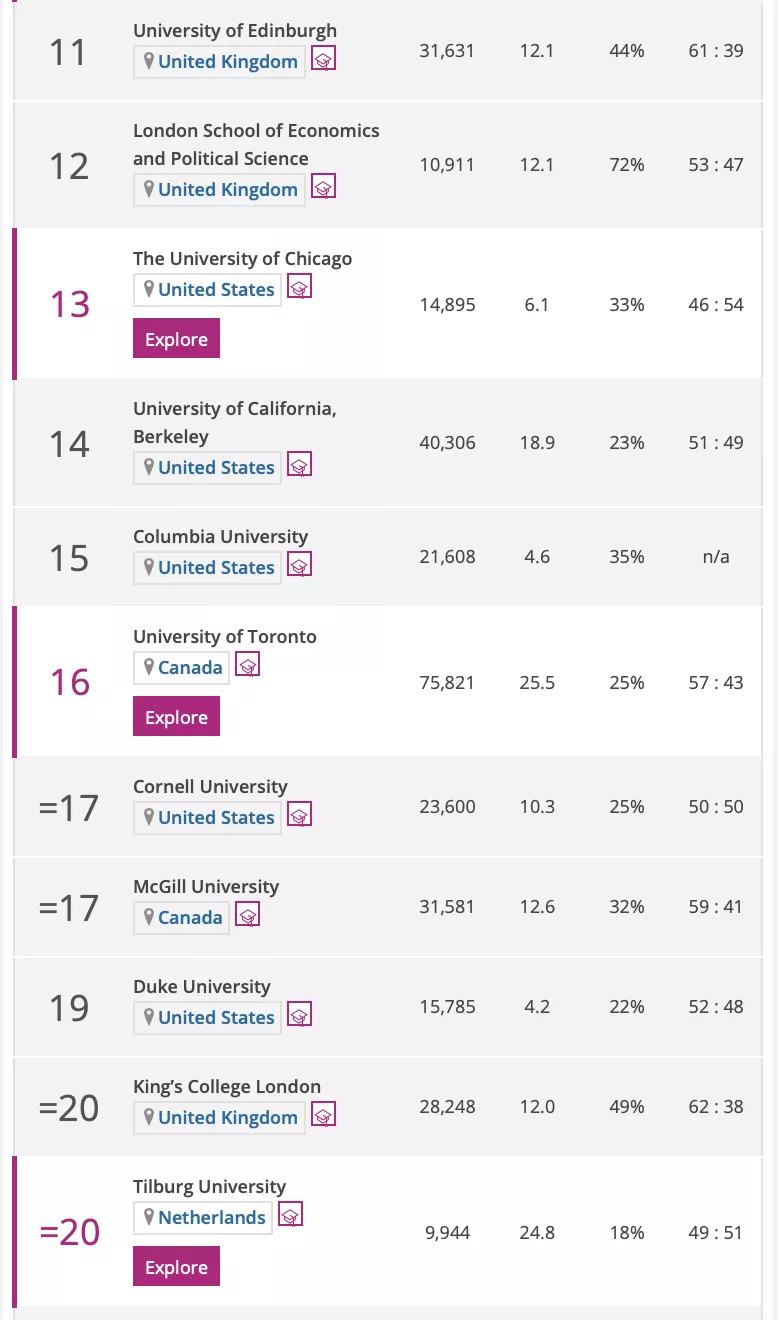Click the graduation cap icon for Tilburg University

290,1215
